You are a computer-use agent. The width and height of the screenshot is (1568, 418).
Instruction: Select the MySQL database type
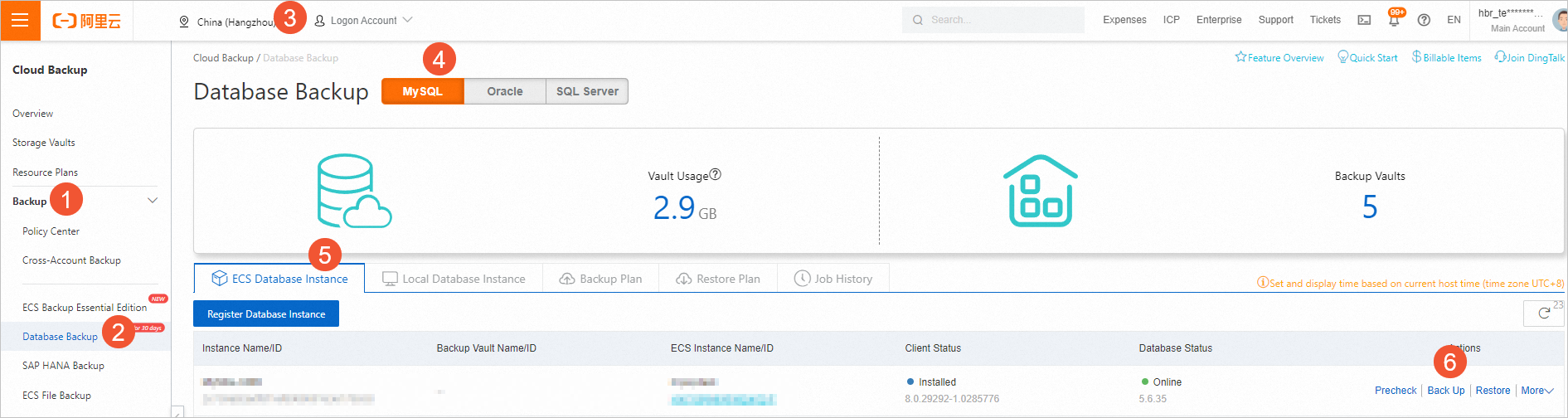coord(422,91)
